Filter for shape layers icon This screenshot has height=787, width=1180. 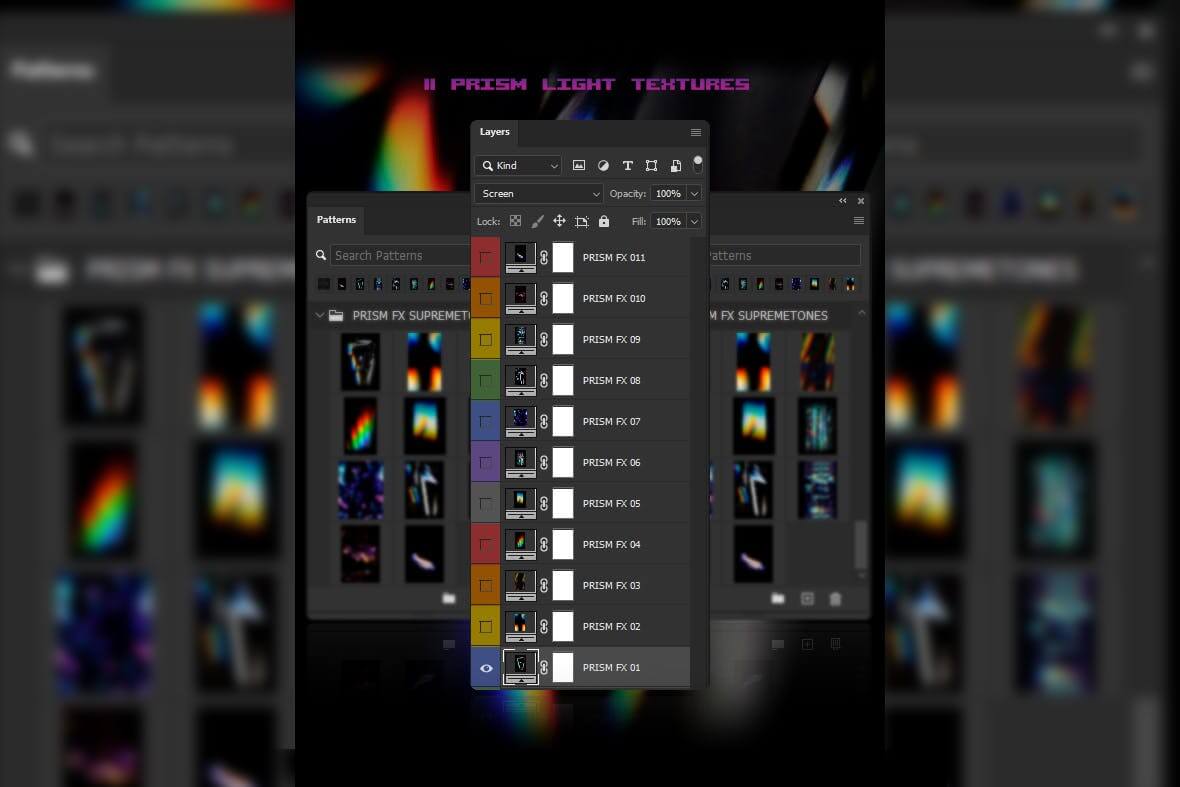651,166
